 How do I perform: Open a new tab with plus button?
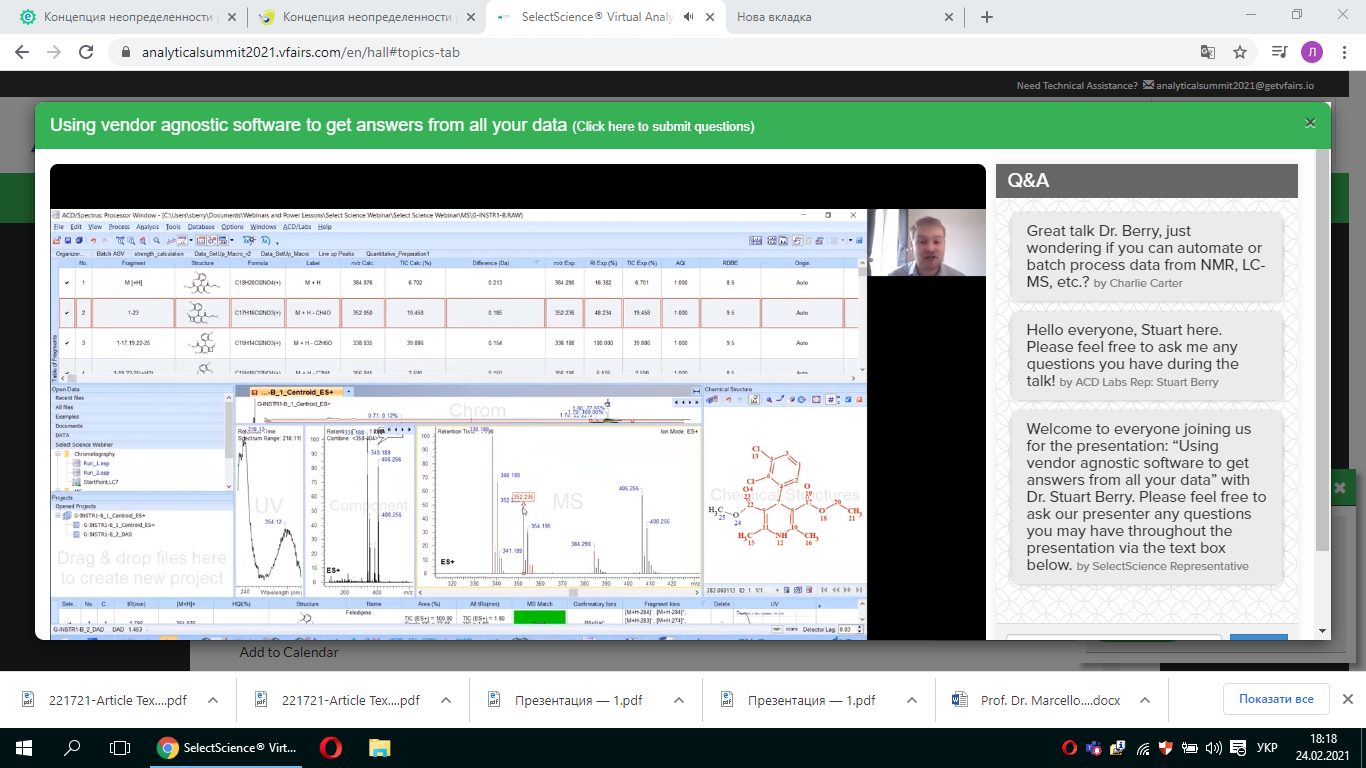point(987,17)
